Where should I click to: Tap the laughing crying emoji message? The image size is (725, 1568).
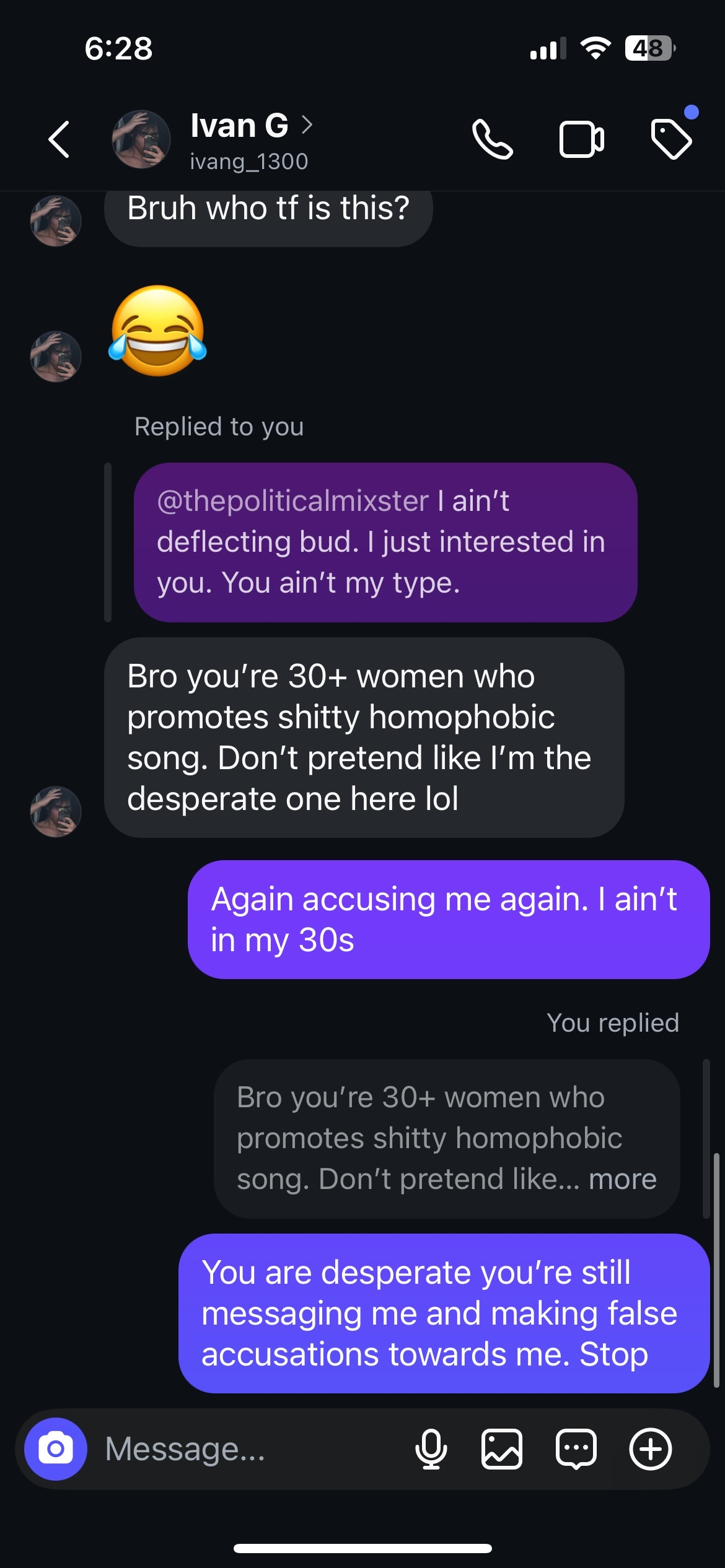[158, 331]
